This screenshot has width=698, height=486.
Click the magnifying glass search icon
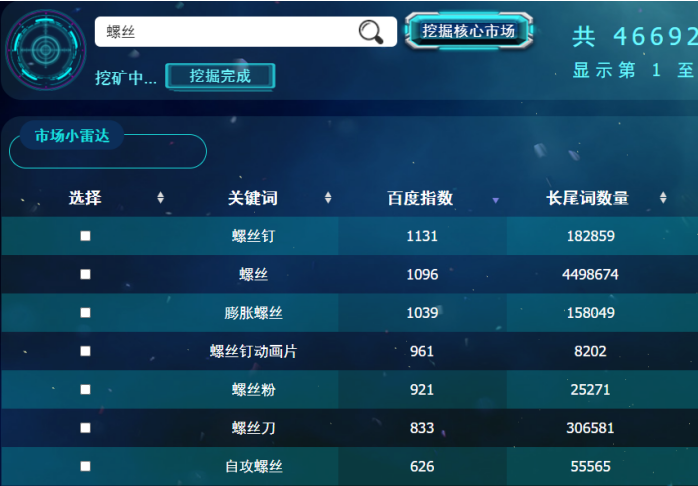[x=371, y=32]
